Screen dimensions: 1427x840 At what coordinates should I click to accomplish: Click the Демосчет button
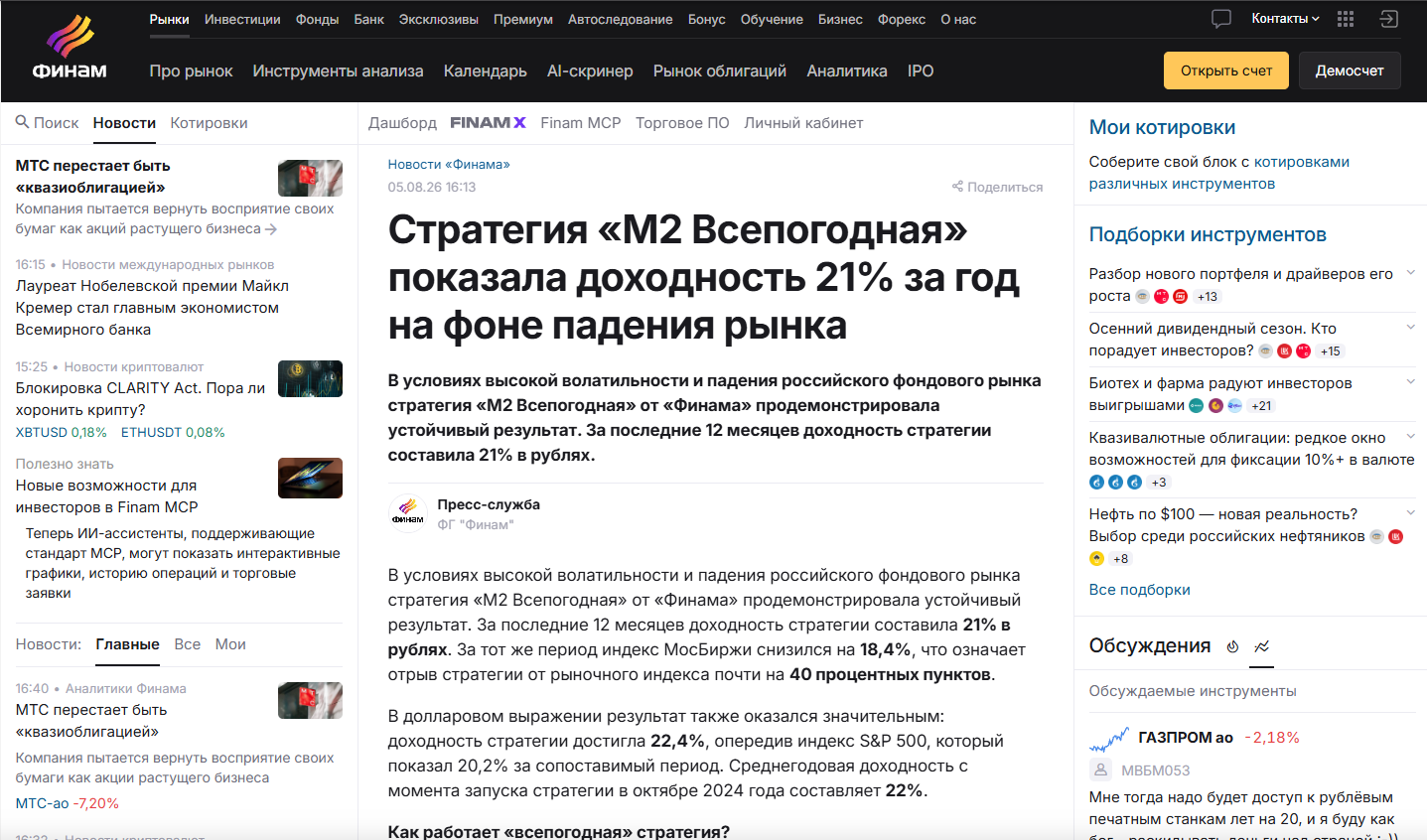point(1350,70)
